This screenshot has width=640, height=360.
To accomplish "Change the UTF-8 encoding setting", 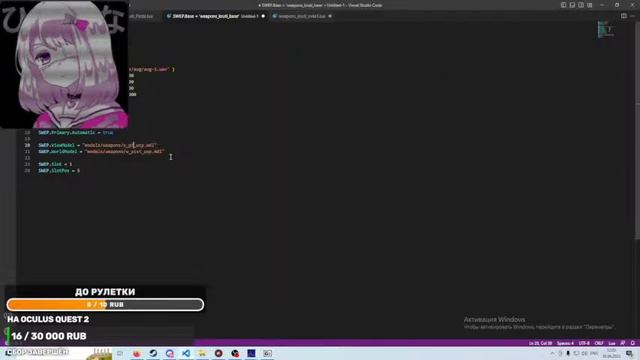I will (x=584, y=343).
